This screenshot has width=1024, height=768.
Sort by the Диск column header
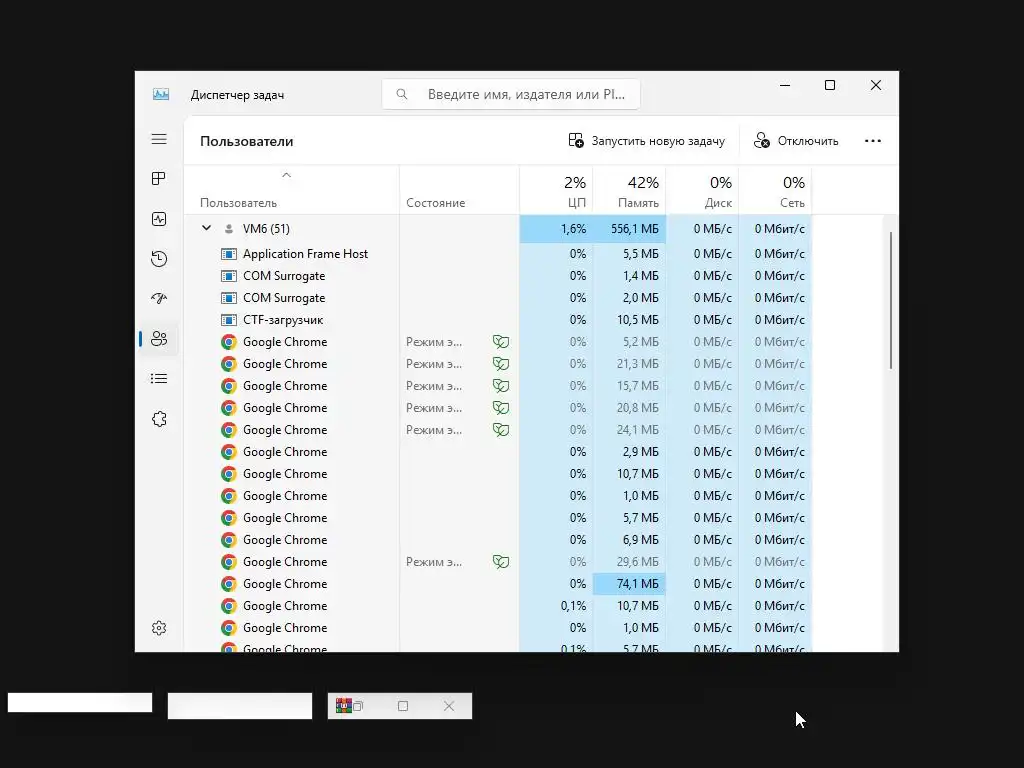(x=703, y=190)
